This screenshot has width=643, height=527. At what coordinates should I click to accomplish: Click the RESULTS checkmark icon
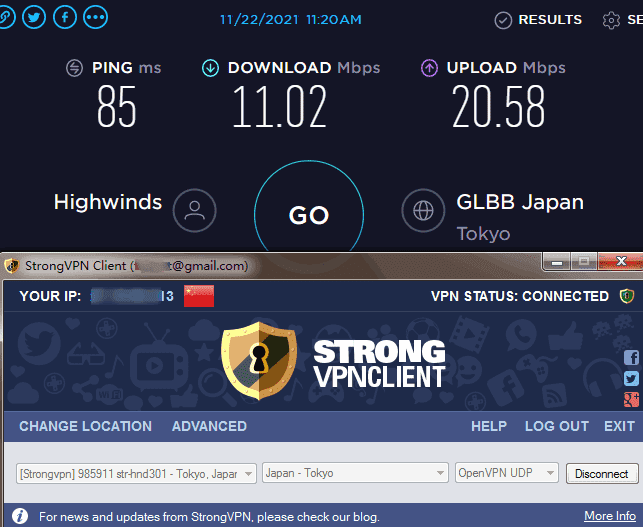click(x=503, y=20)
